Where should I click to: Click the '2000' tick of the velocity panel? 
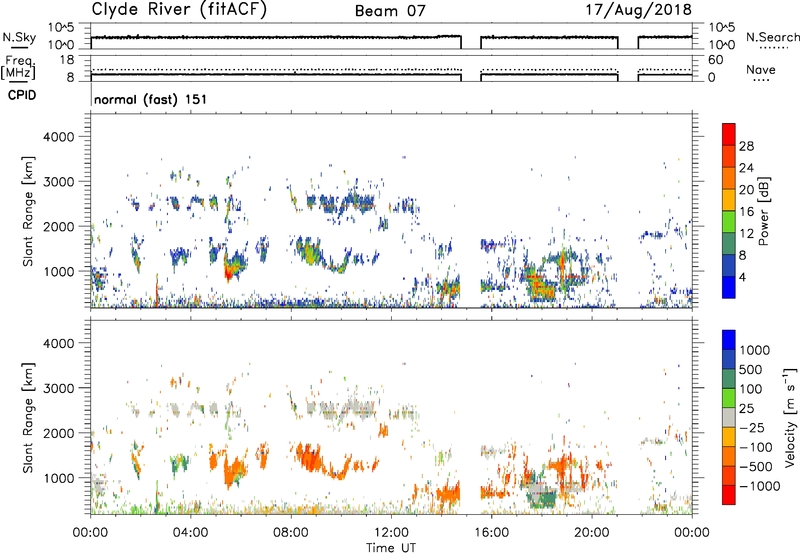(x=59, y=433)
